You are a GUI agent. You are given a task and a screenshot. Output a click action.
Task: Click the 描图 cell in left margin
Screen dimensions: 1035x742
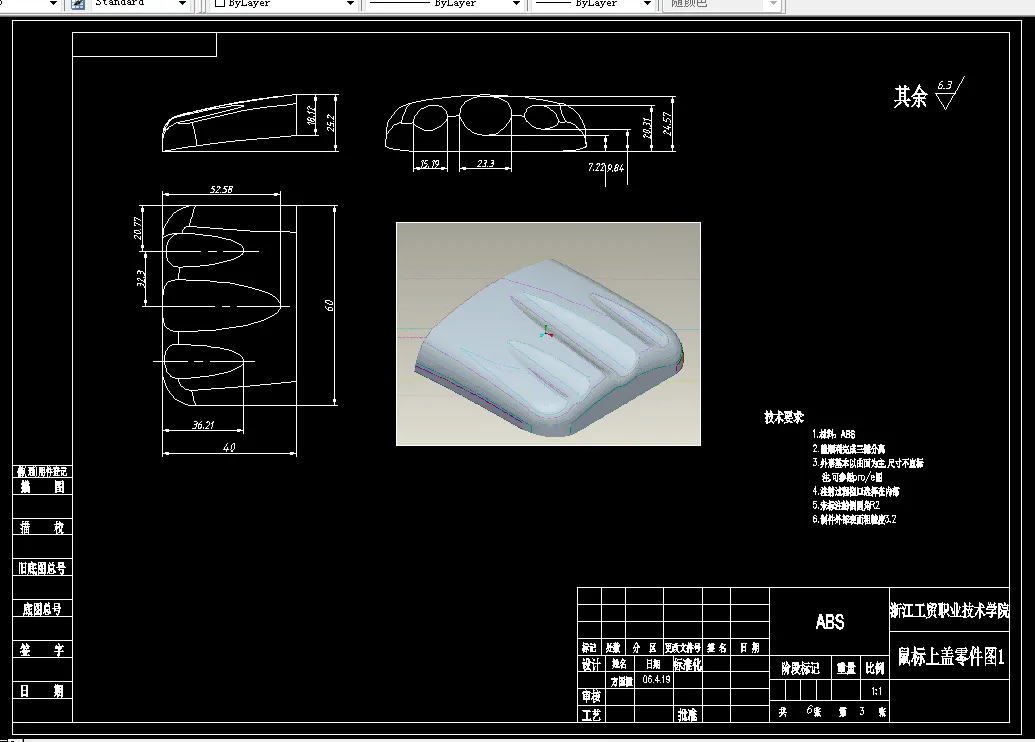tap(42, 487)
